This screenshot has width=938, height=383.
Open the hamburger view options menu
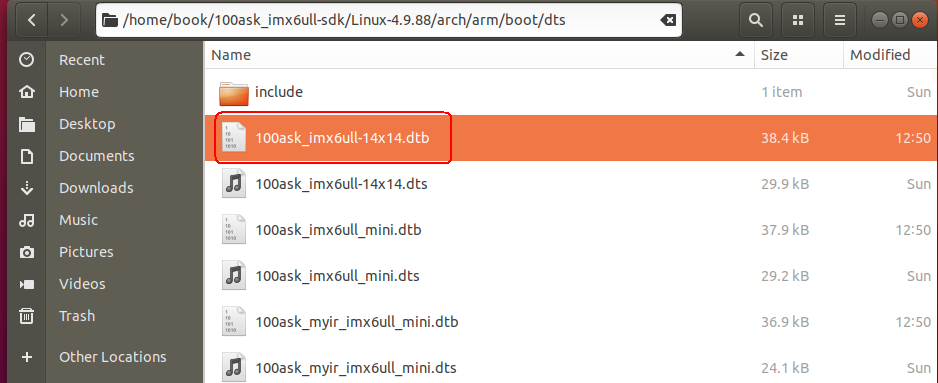tap(840, 20)
